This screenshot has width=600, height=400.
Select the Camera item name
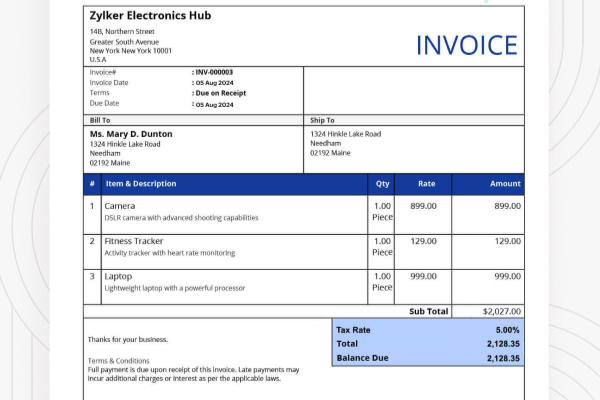click(x=120, y=206)
